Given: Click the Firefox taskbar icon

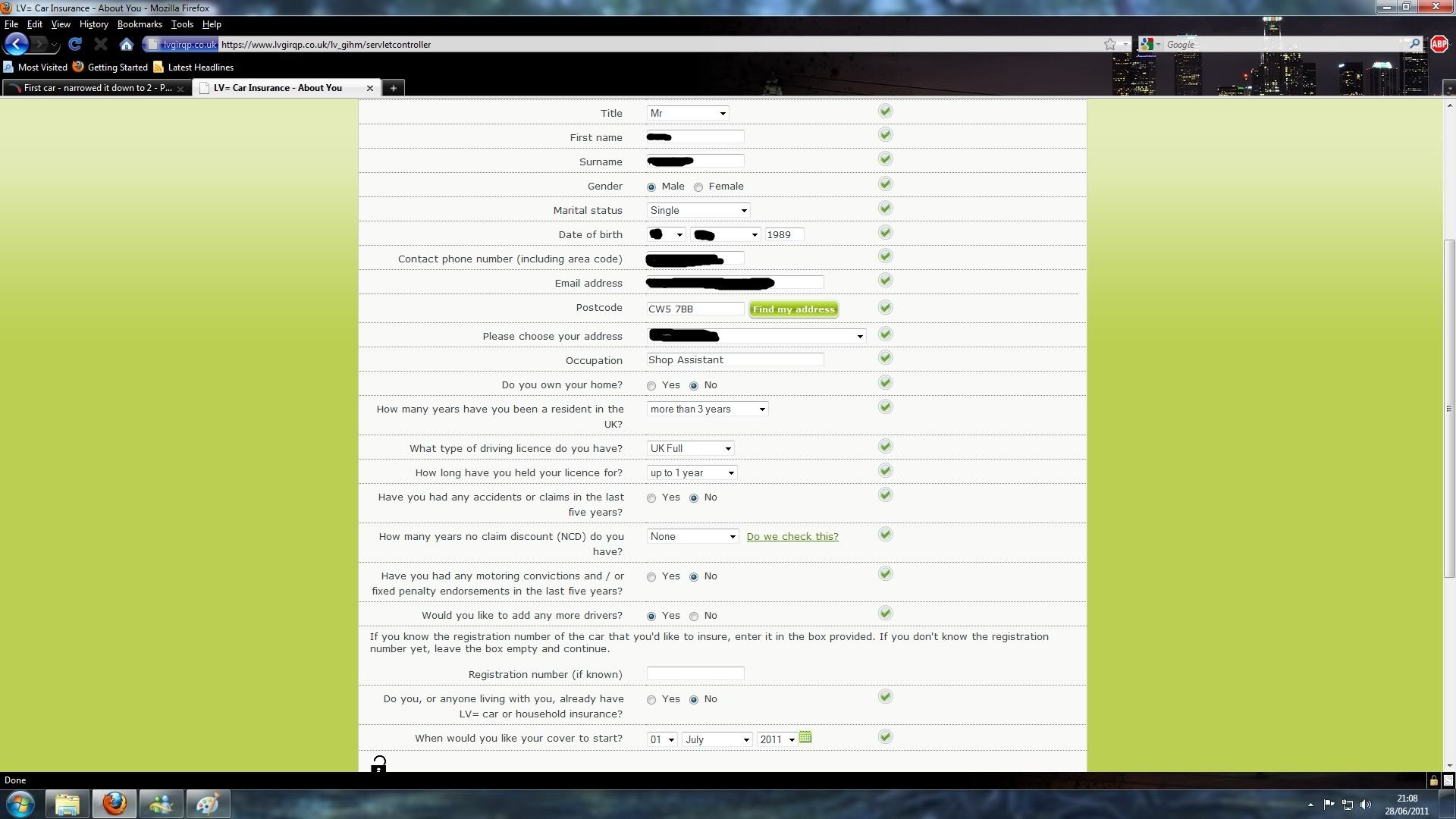Looking at the screenshot, I should [115, 804].
